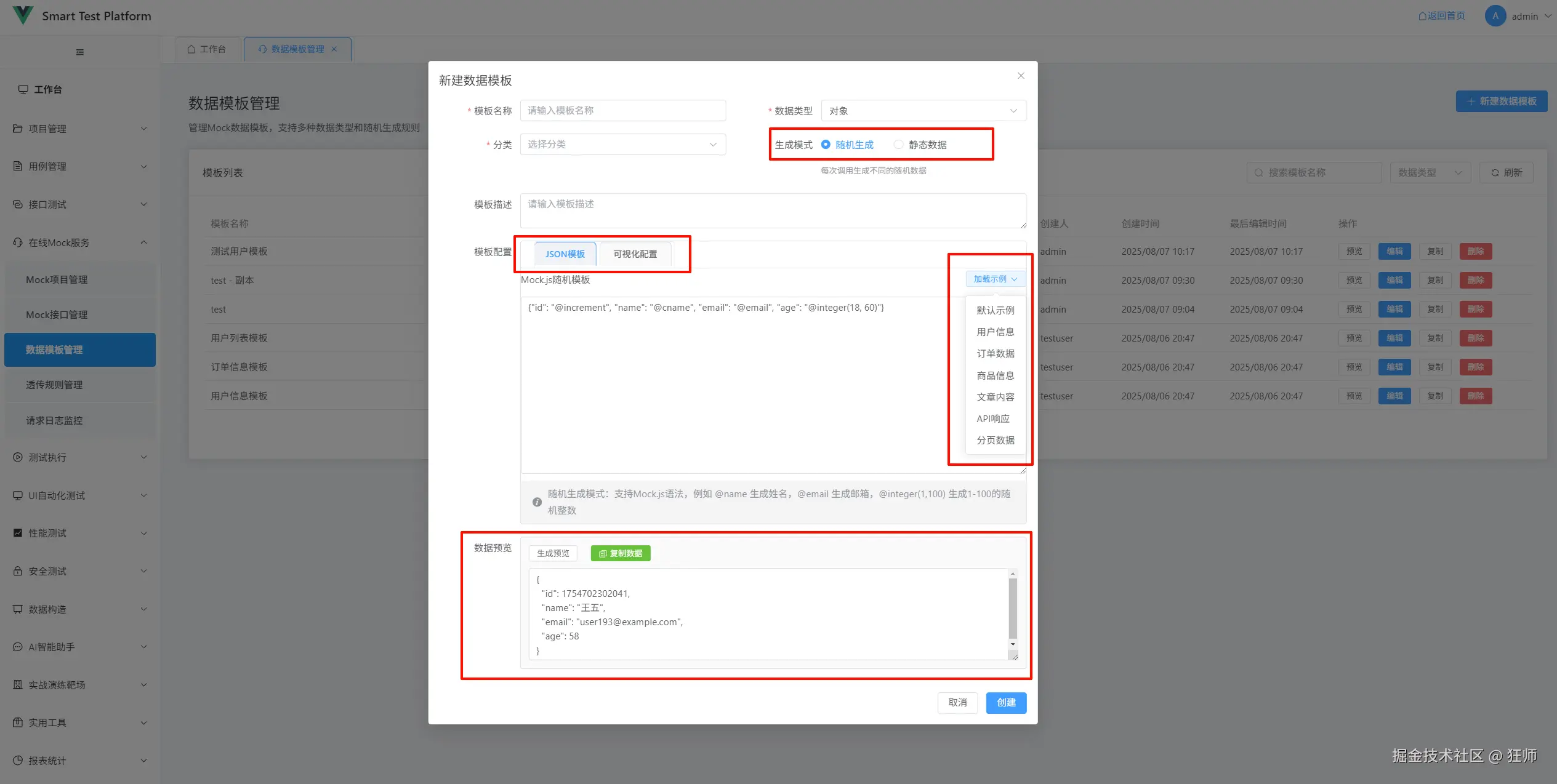Switch to the 可视化配置 tab
The width and height of the screenshot is (1557, 784).
(635, 254)
